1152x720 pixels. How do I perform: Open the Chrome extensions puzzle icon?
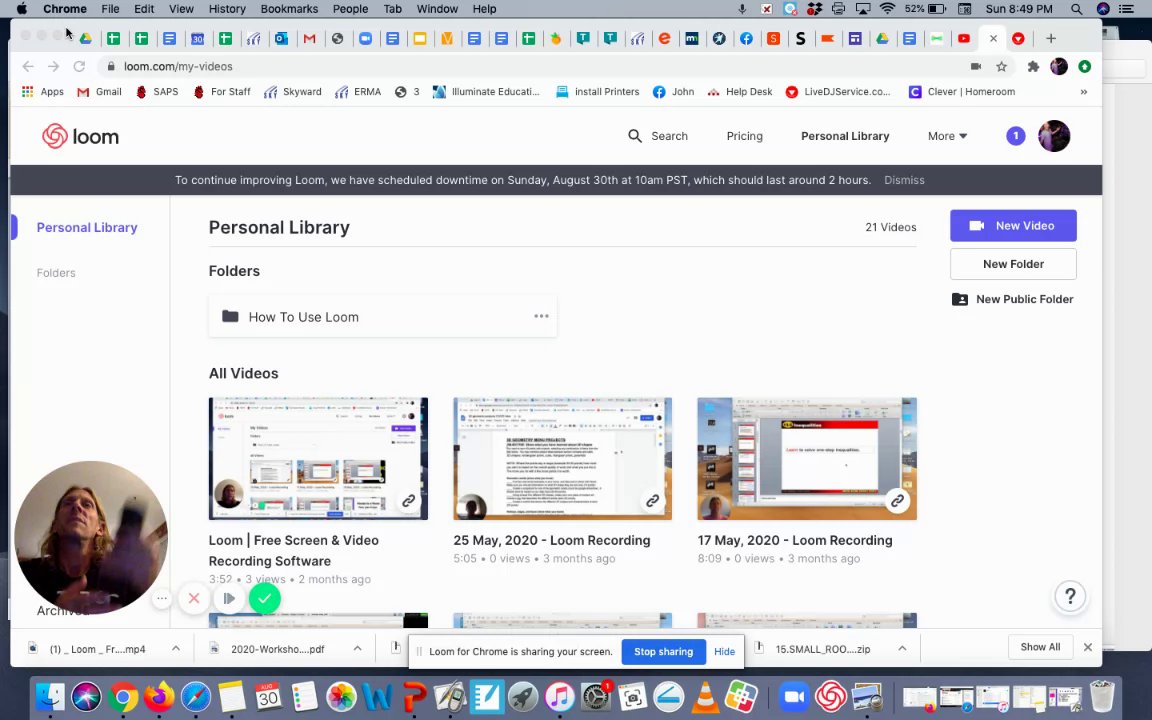coord(1033,66)
